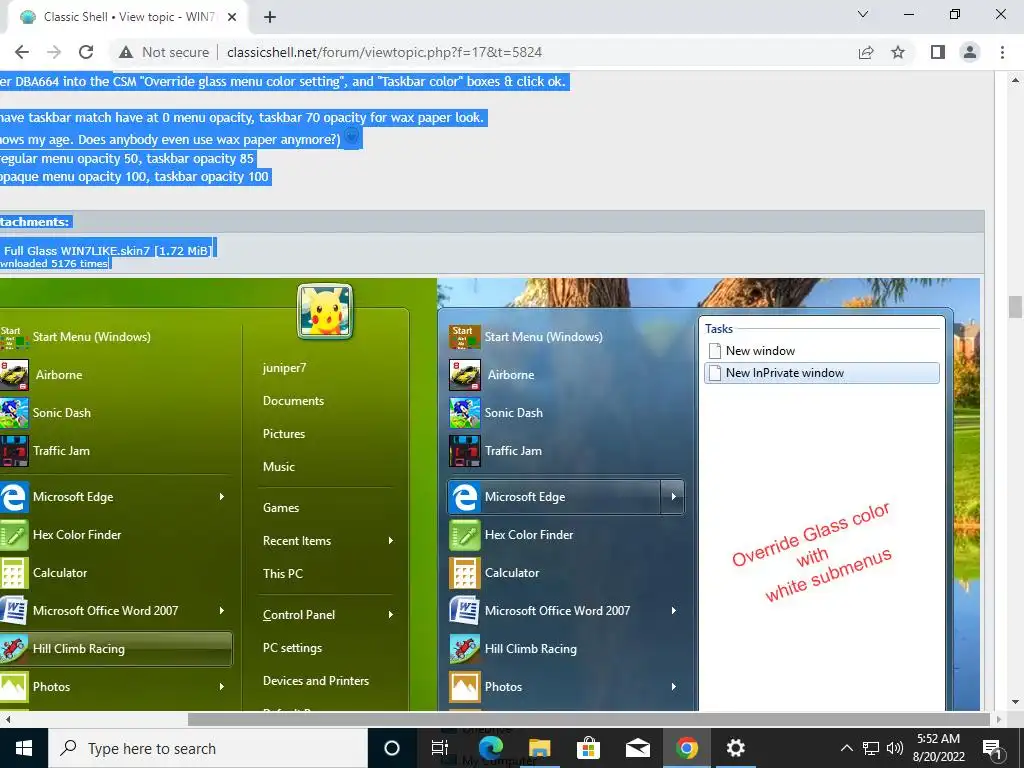Open the notification center icon
Image resolution: width=1024 pixels, height=768 pixels.
(x=993, y=748)
